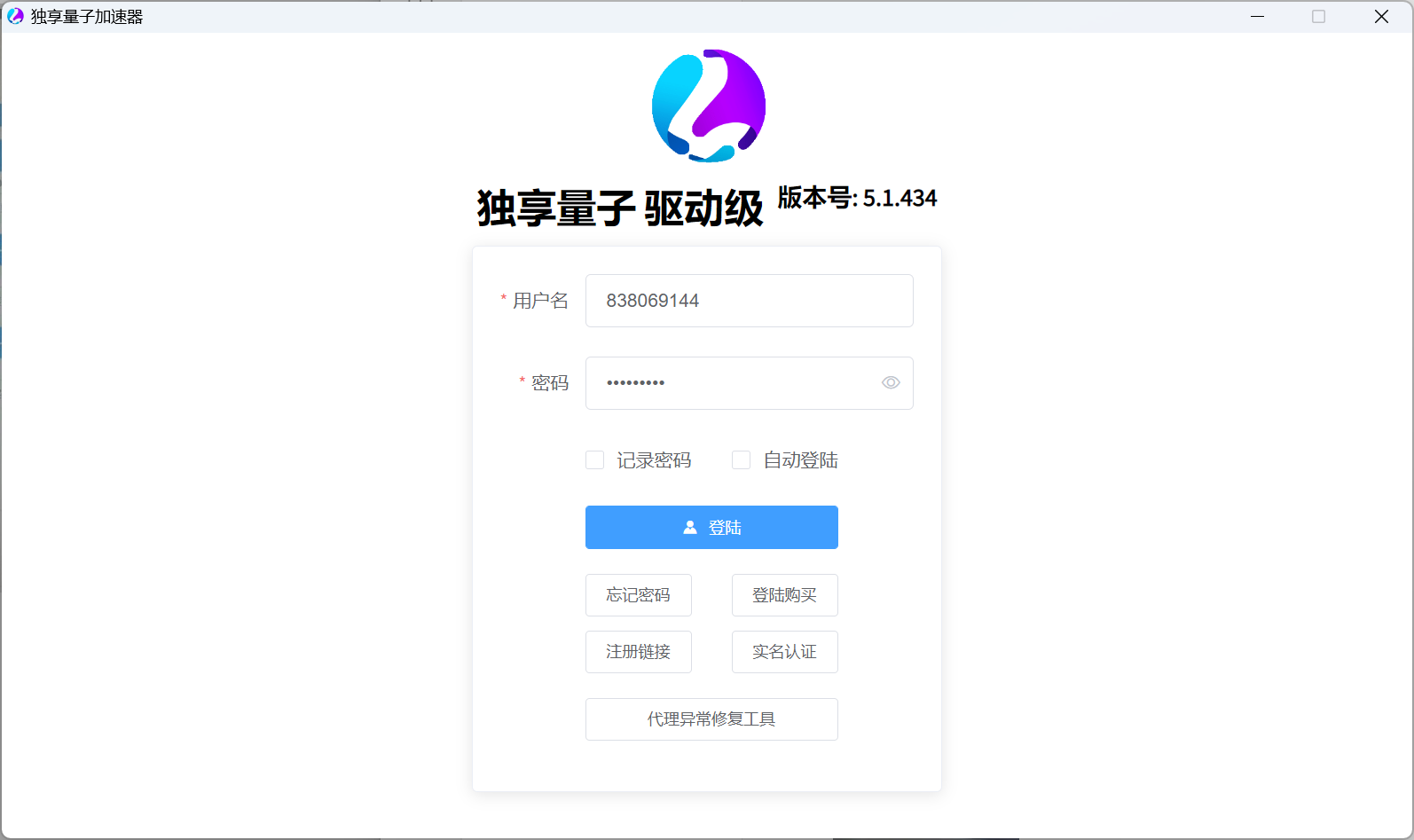The image size is (1414, 840).
Task: Enable the 自动登陆 checkbox
Action: click(741, 459)
